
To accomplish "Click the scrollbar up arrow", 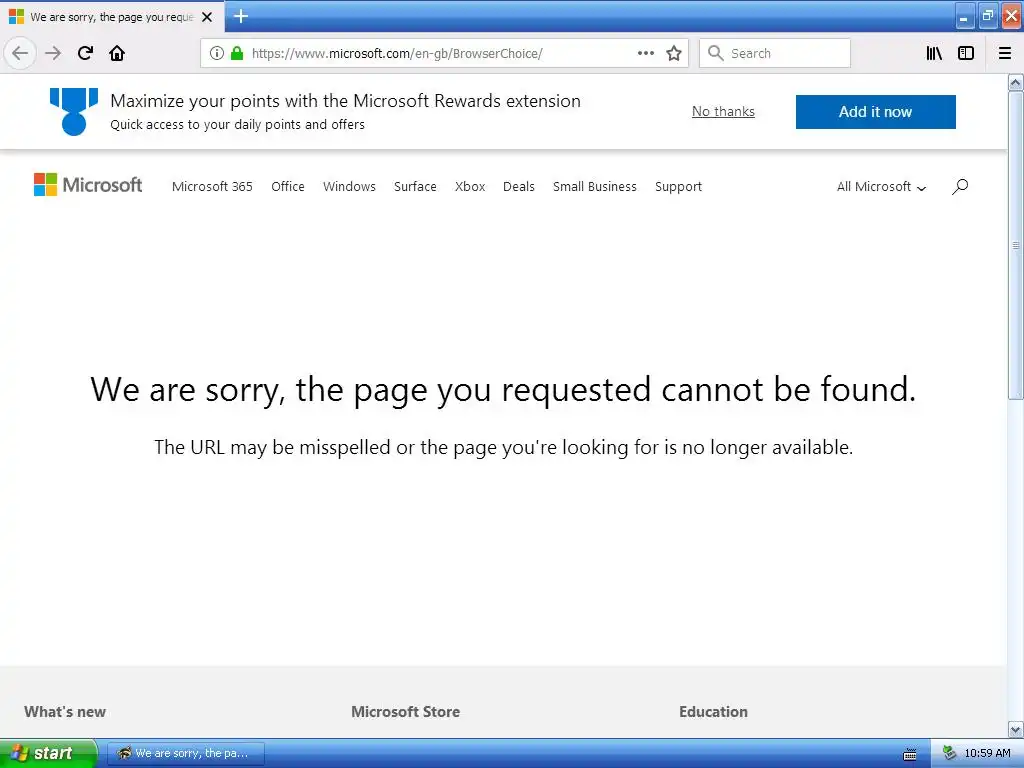I will (1016, 82).
